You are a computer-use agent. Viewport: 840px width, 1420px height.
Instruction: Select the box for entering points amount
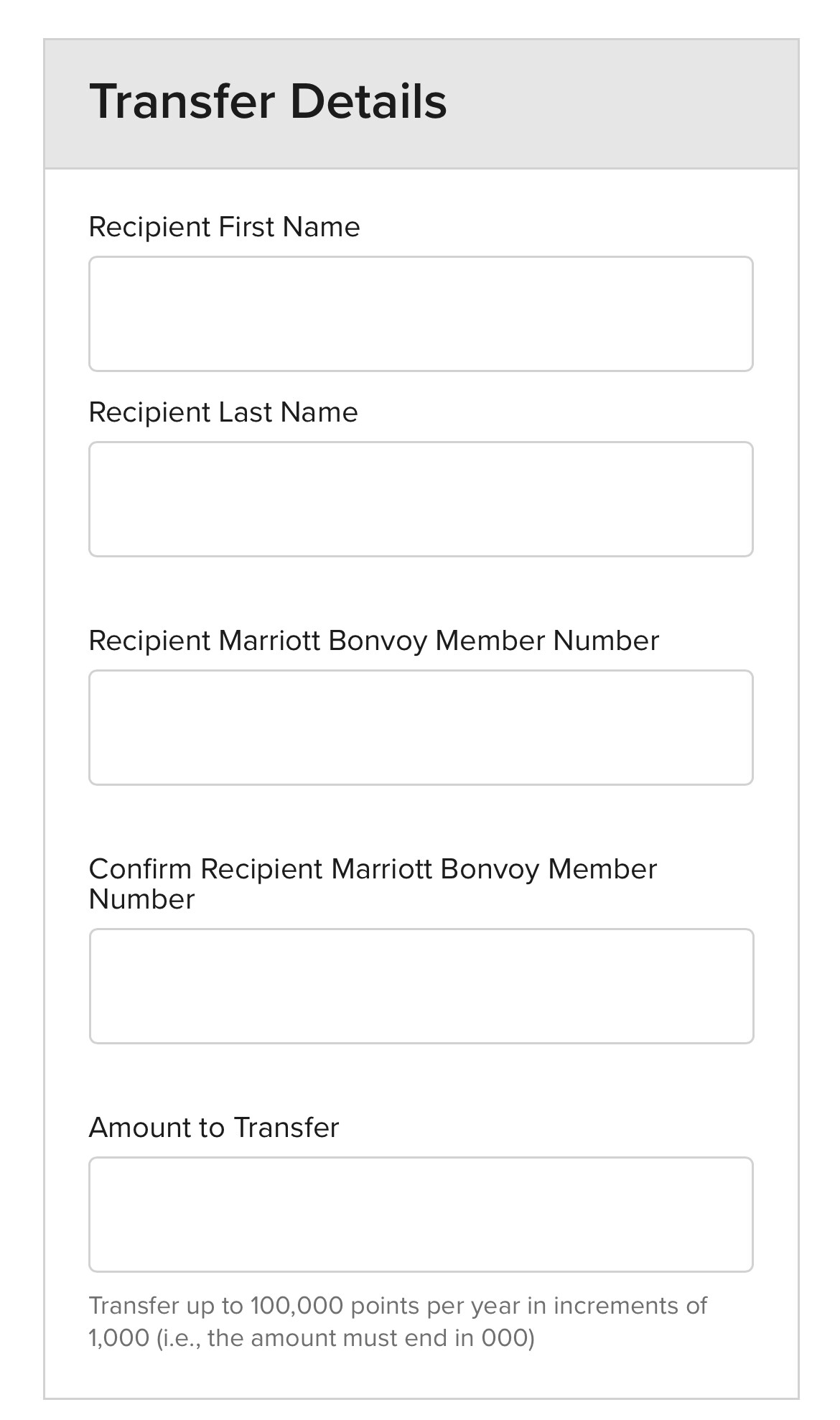pos(421,1215)
